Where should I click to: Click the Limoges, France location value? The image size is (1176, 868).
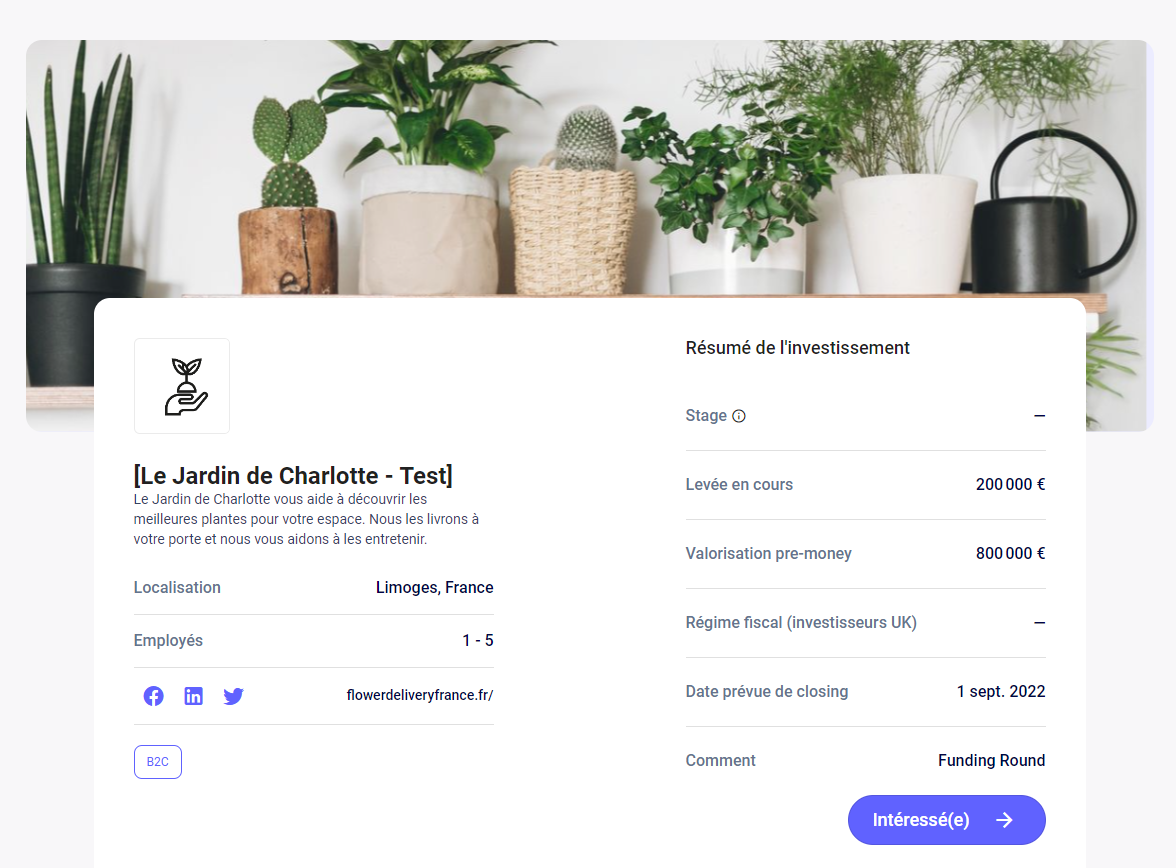click(x=434, y=587)
